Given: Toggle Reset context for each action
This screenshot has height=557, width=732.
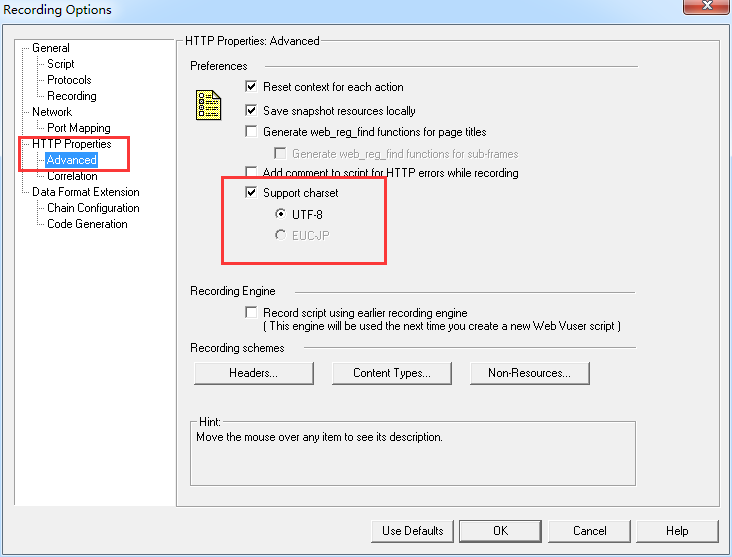Looking at the screenshot, I should coord(251,86).
